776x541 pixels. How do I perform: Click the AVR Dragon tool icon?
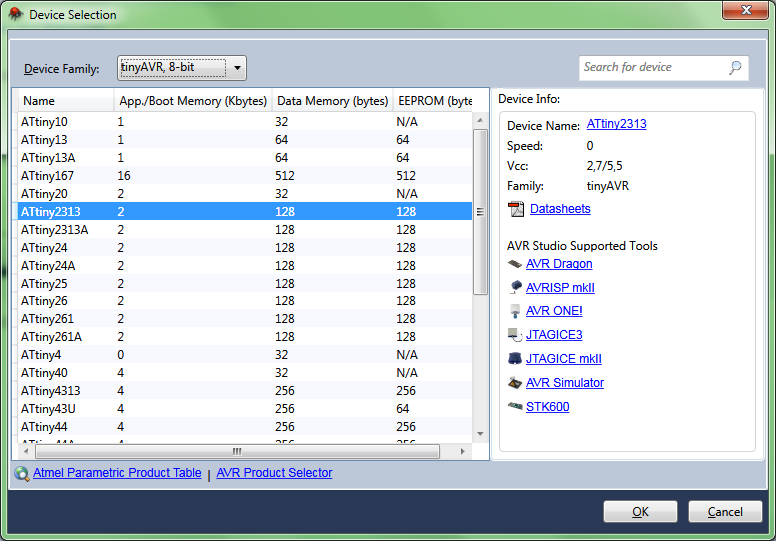(515, 264)
